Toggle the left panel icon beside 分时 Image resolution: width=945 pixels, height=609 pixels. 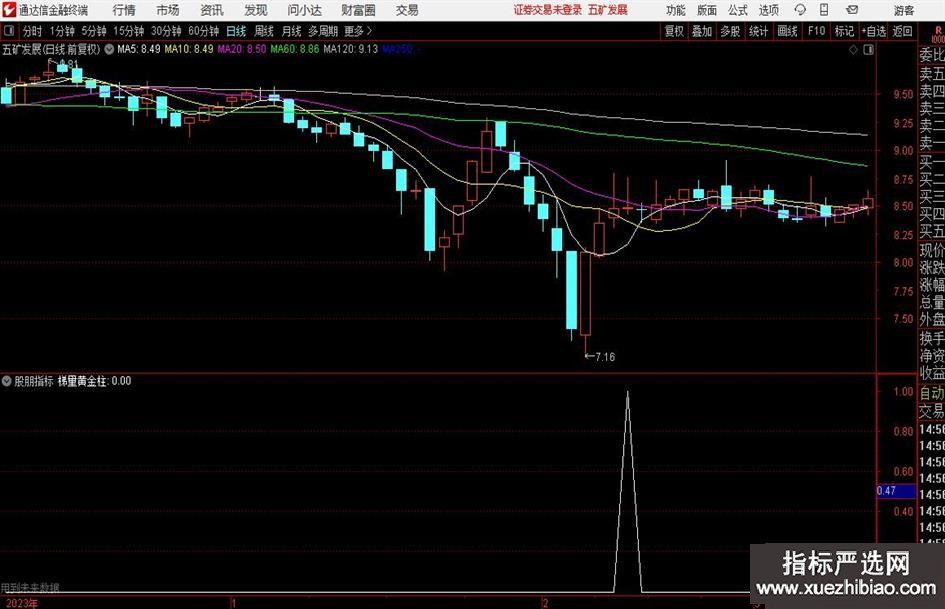[x=9, y=31]
